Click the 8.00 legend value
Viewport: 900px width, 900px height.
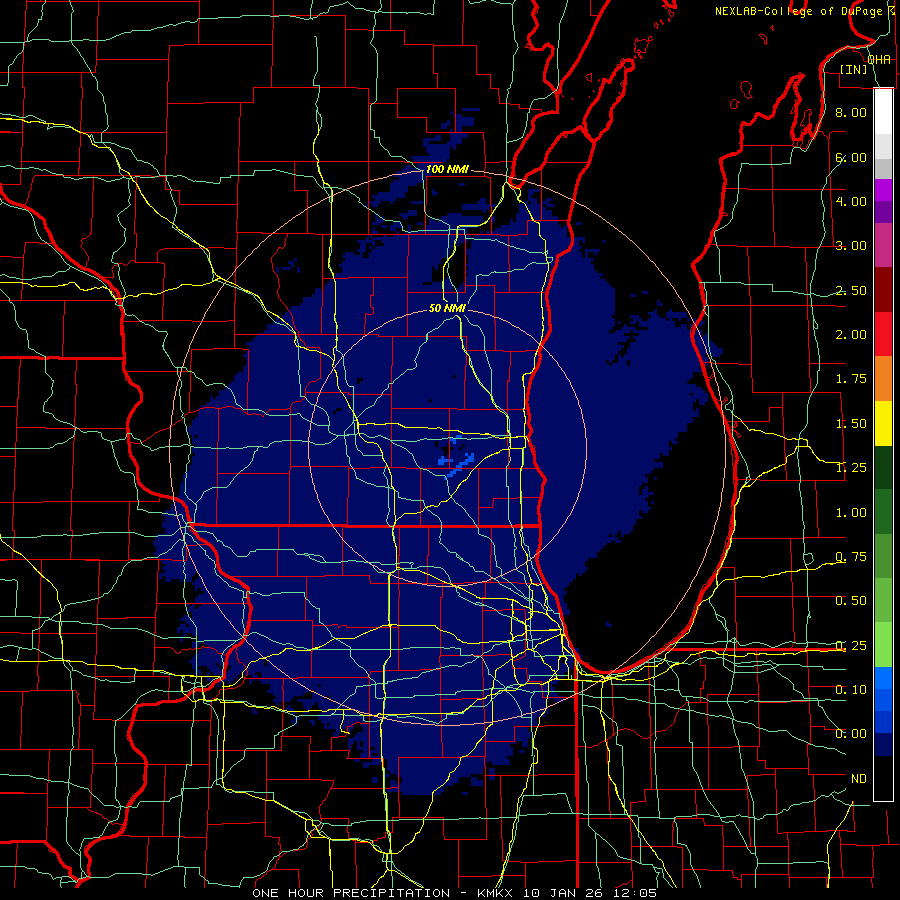tap(851, 112)
